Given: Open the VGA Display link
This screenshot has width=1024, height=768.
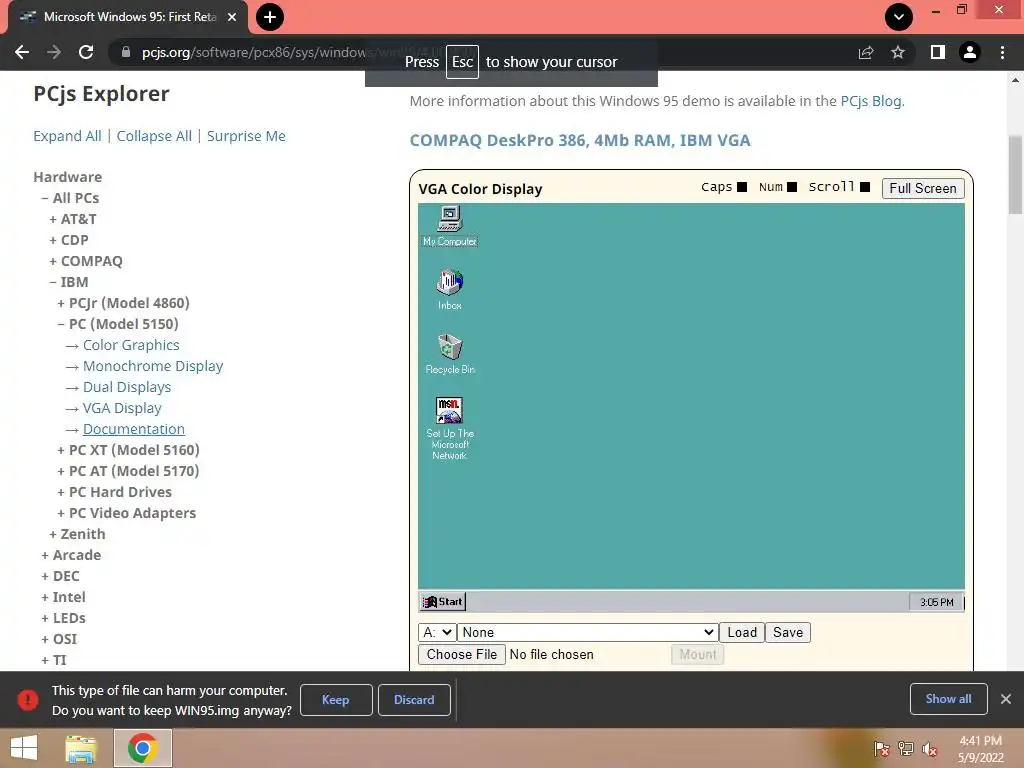Looking at the screenshot, I should point(122,408).
